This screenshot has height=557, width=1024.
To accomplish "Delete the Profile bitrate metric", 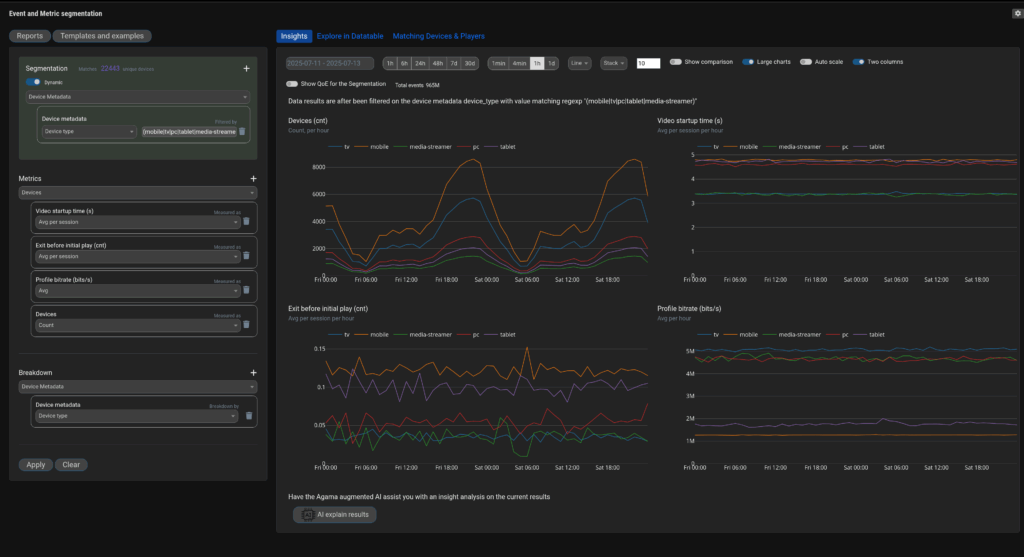I will pos(246,290).
